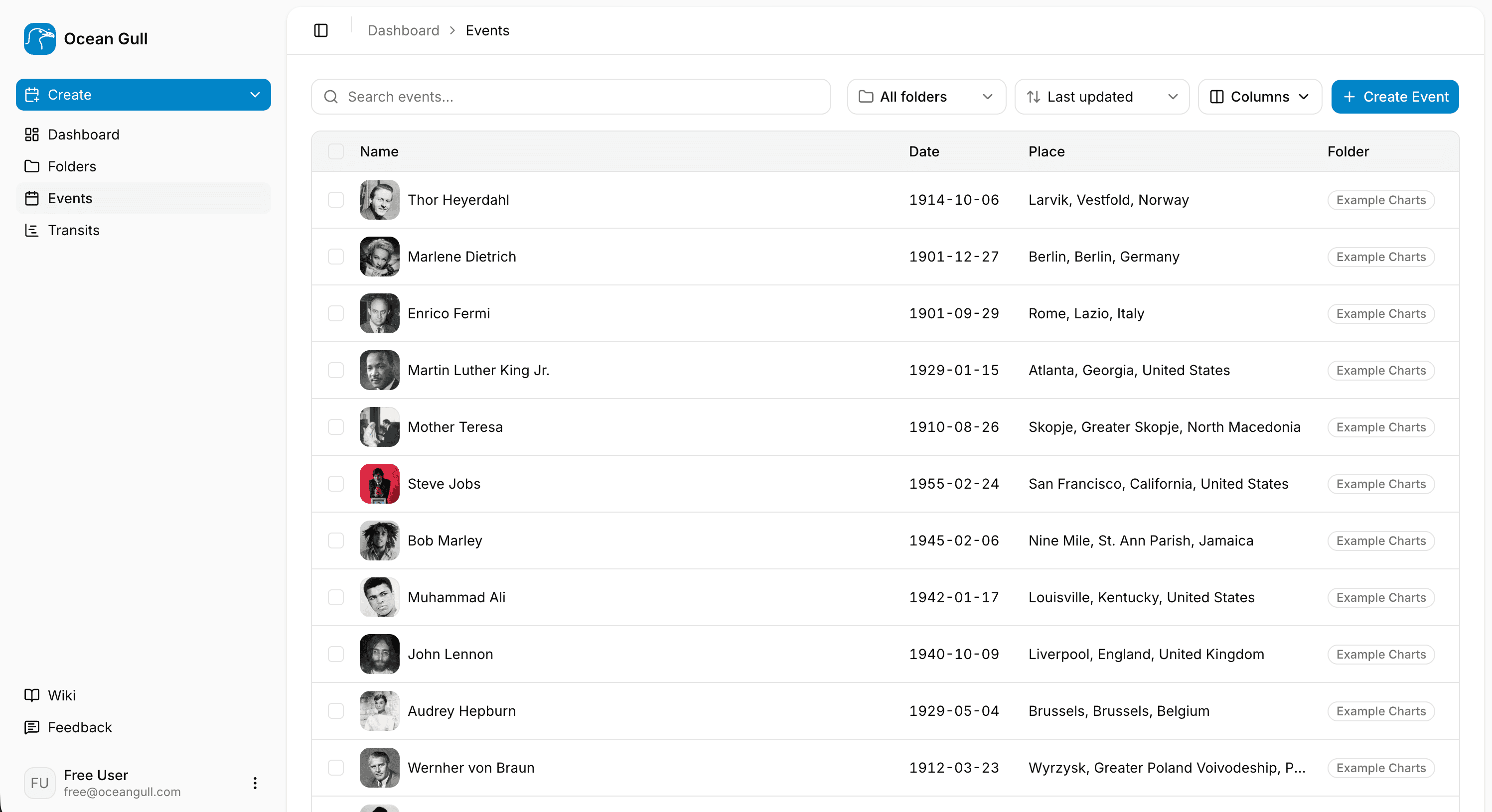Click the Feedback message icon
This screenshot has width=1492, height=812.
pos(32,727)
